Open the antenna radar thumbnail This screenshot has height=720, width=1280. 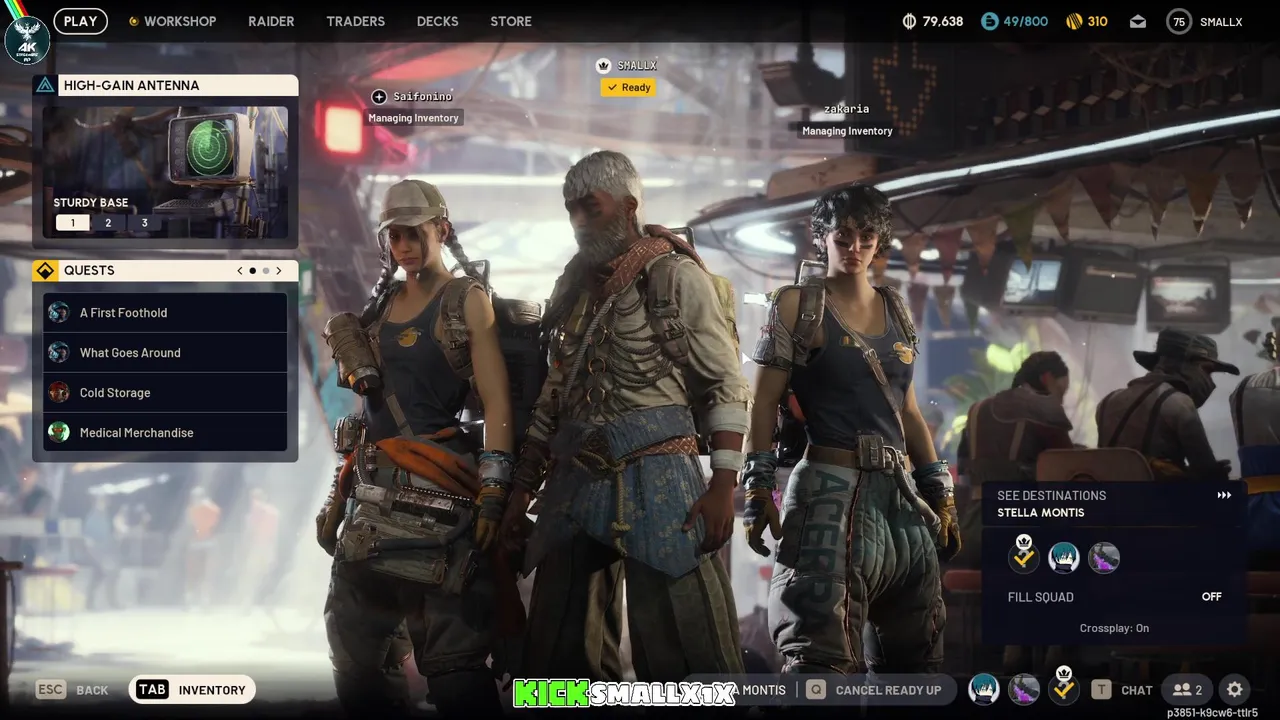tap(165, 172)
